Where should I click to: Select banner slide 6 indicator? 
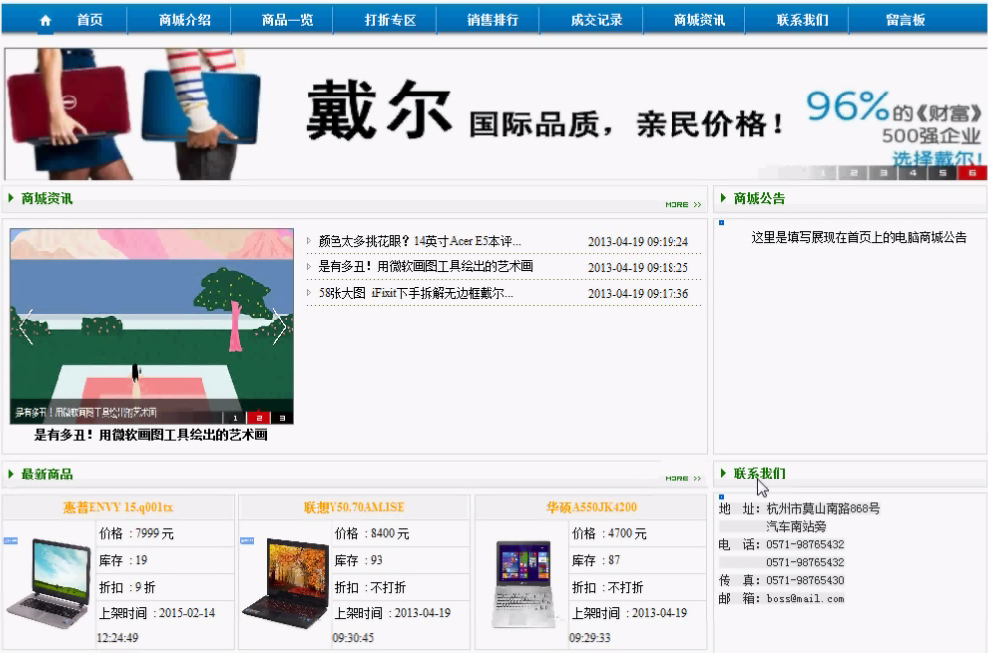tap(972, 173)
